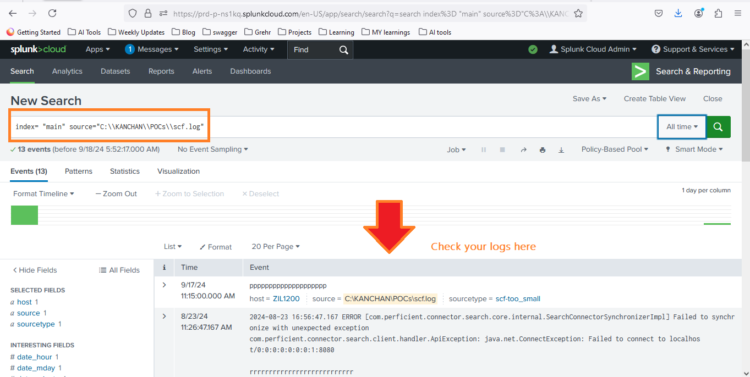750x377 pixels.
Task: Click the browser Back arrow
Action: point(13,13)
